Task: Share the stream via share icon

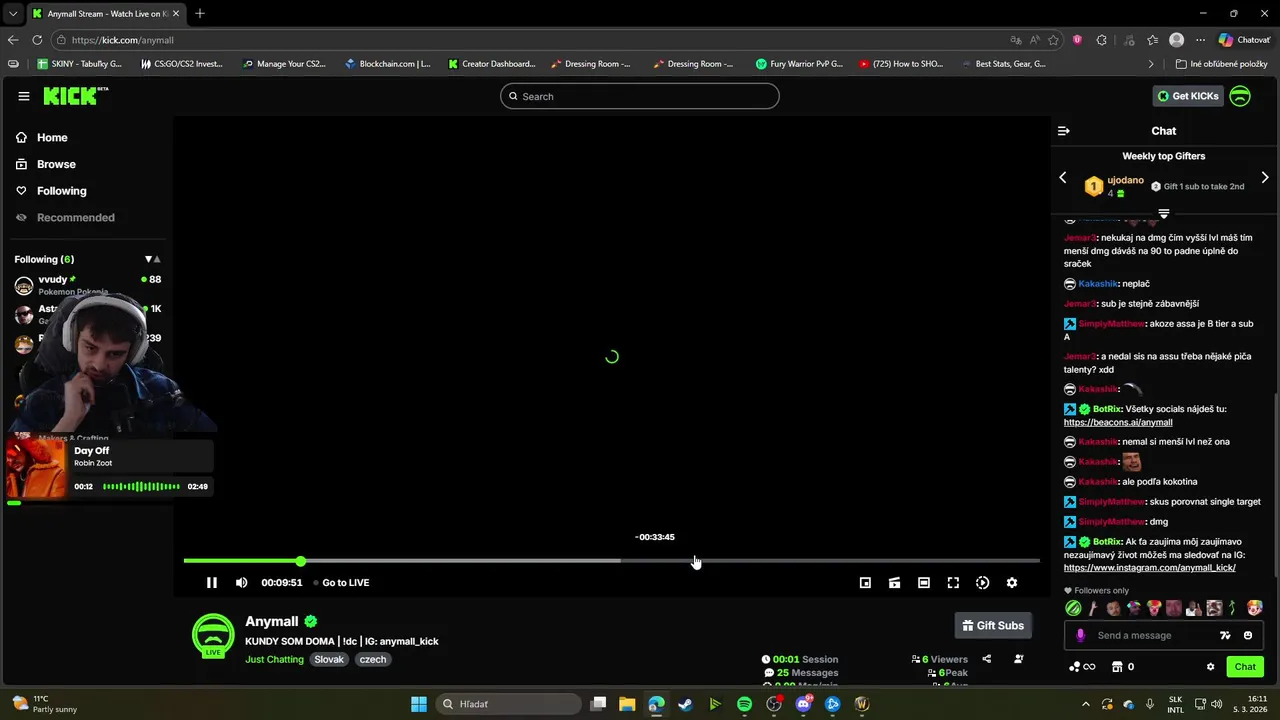Action: coord(987,659)
